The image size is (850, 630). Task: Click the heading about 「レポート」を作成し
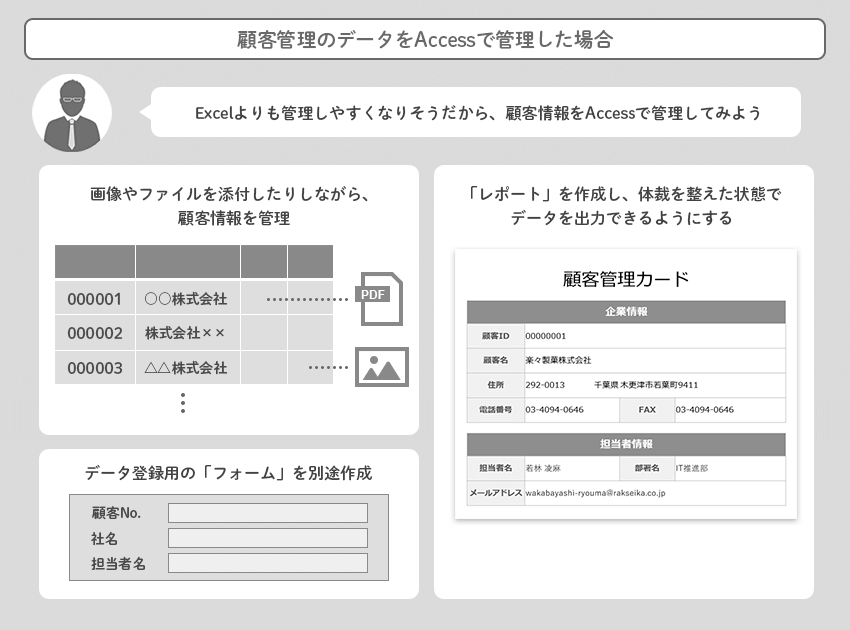[623, 206]
